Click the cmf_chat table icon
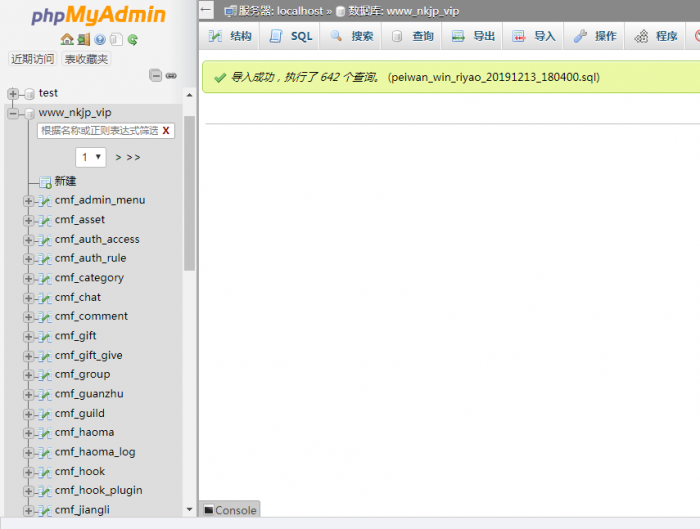 pos(44,297)
